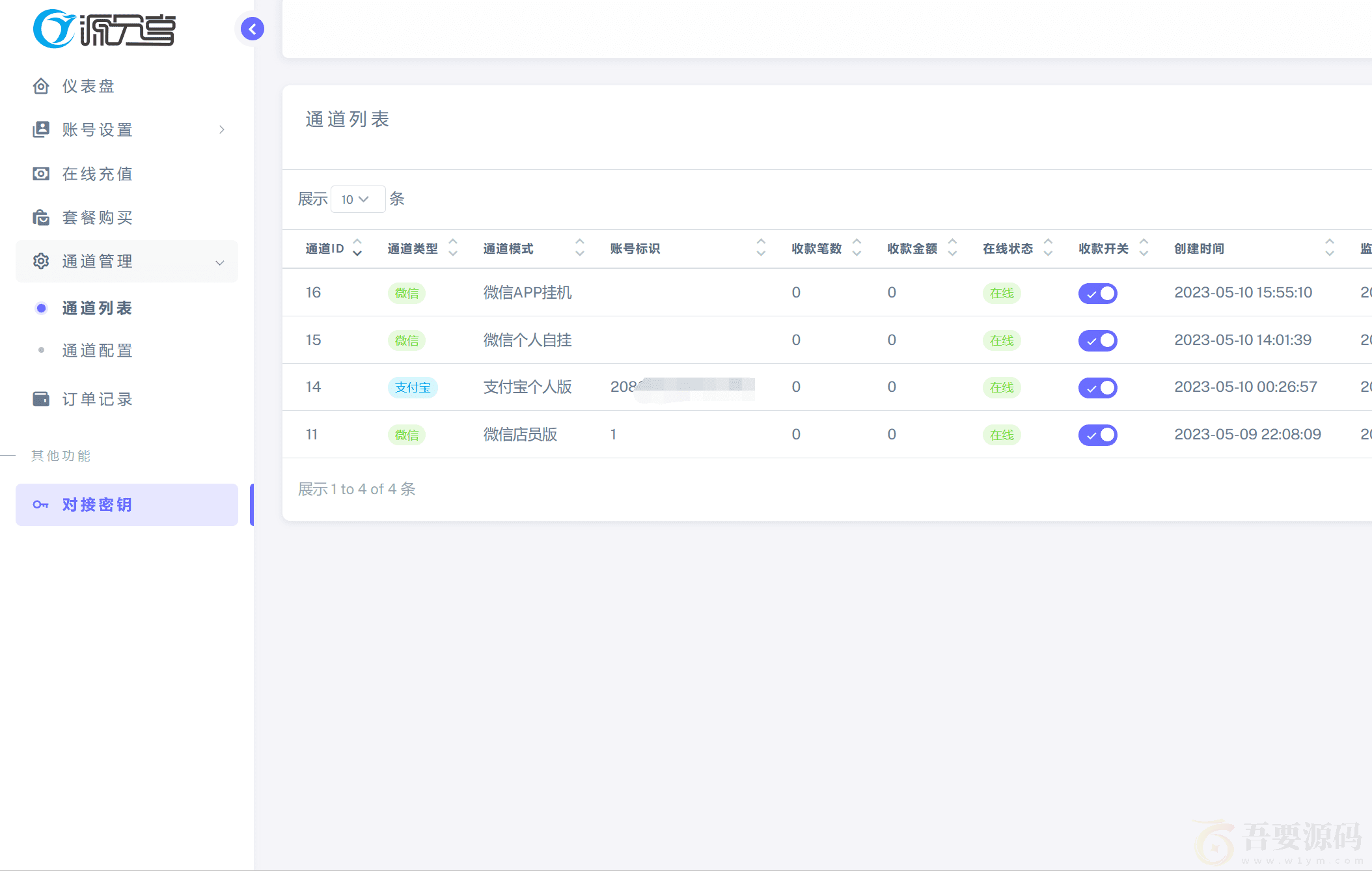Click timestamp 2023-05-10 14:01:39

1242,340
